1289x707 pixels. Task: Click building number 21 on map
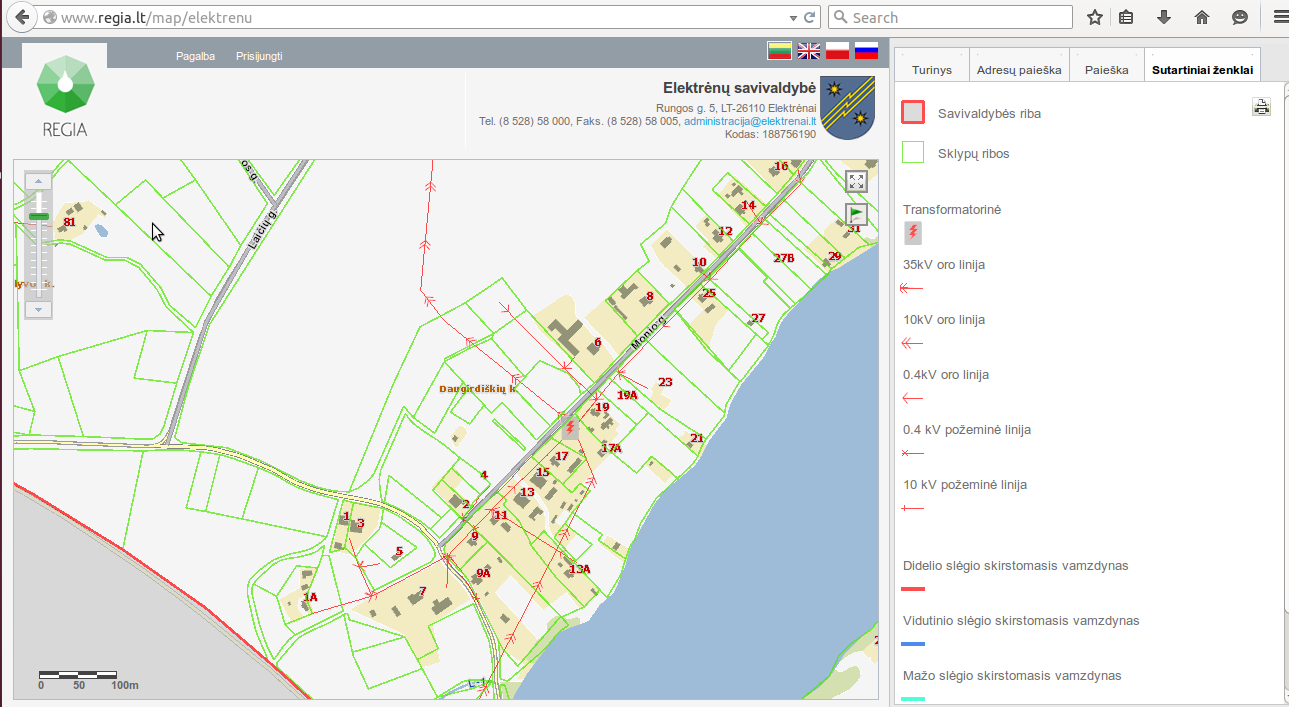(697, 438)
